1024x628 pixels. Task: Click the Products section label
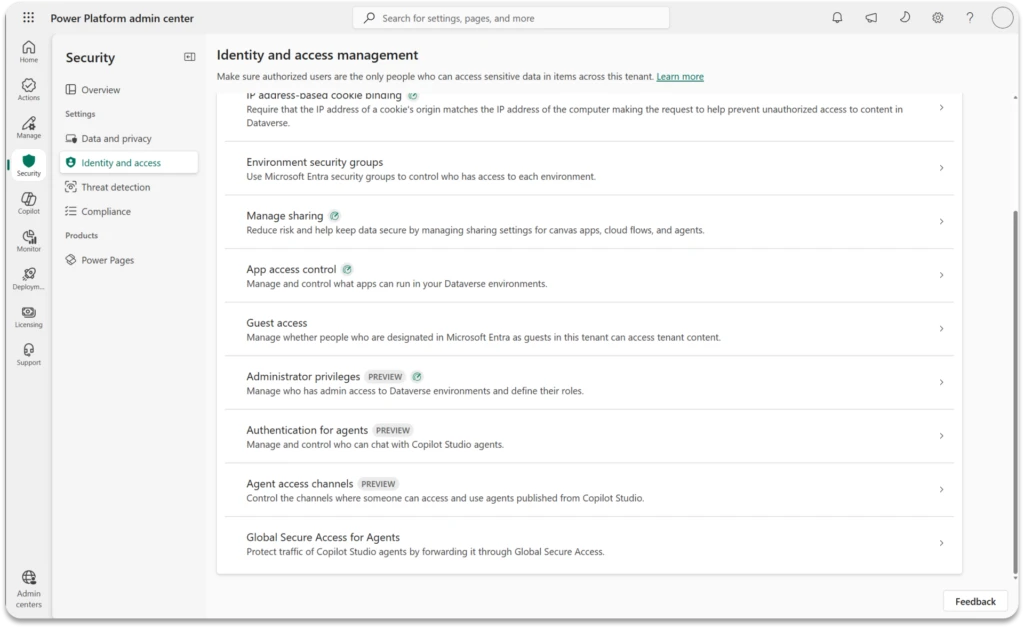81,235
